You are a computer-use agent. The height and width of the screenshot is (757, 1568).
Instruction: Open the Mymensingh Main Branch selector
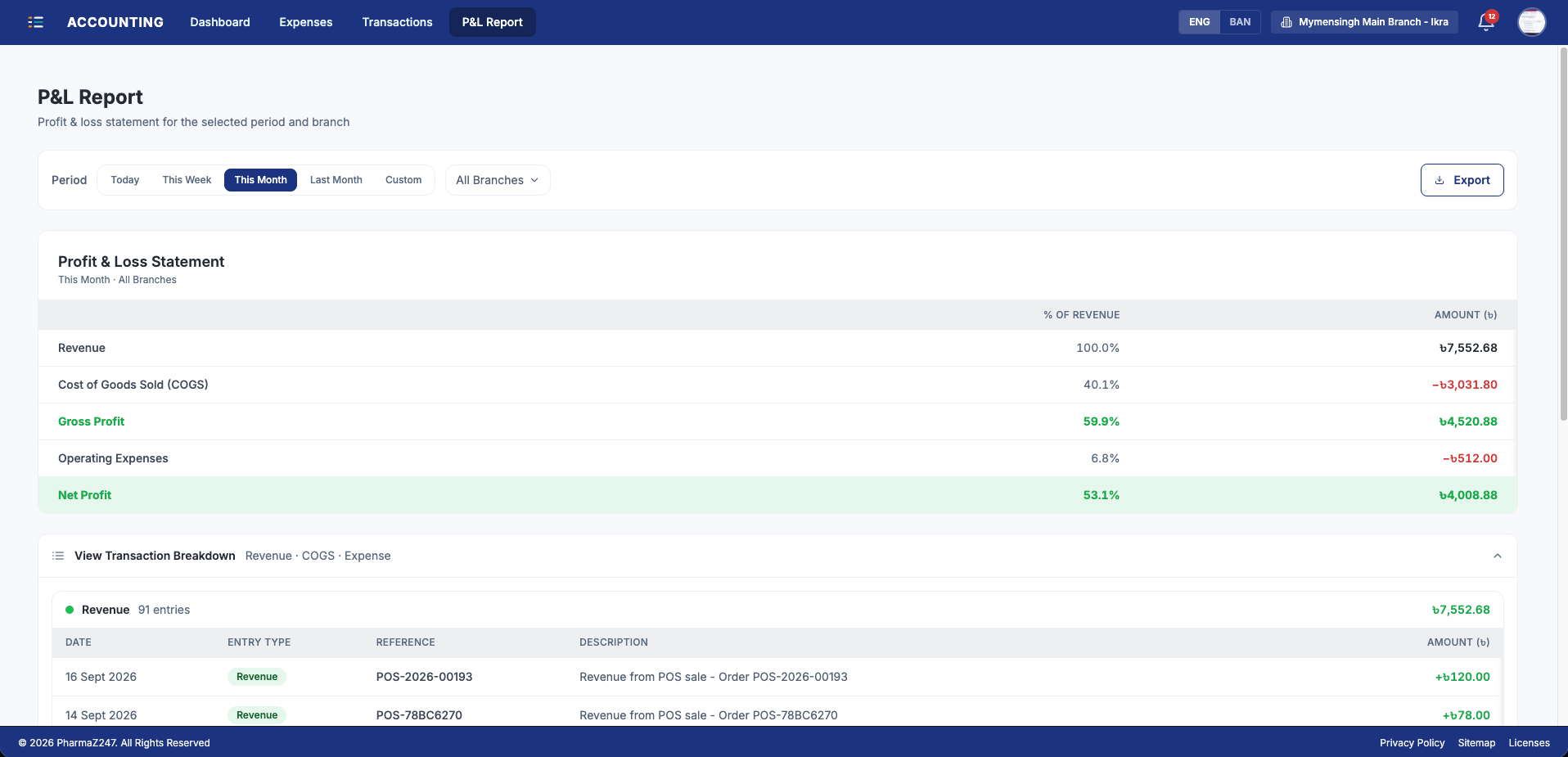(1364, 22)
